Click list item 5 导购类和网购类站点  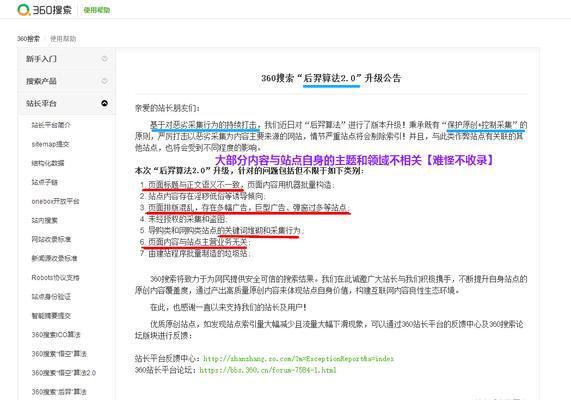pyautogui.click(x=221, y=230)
